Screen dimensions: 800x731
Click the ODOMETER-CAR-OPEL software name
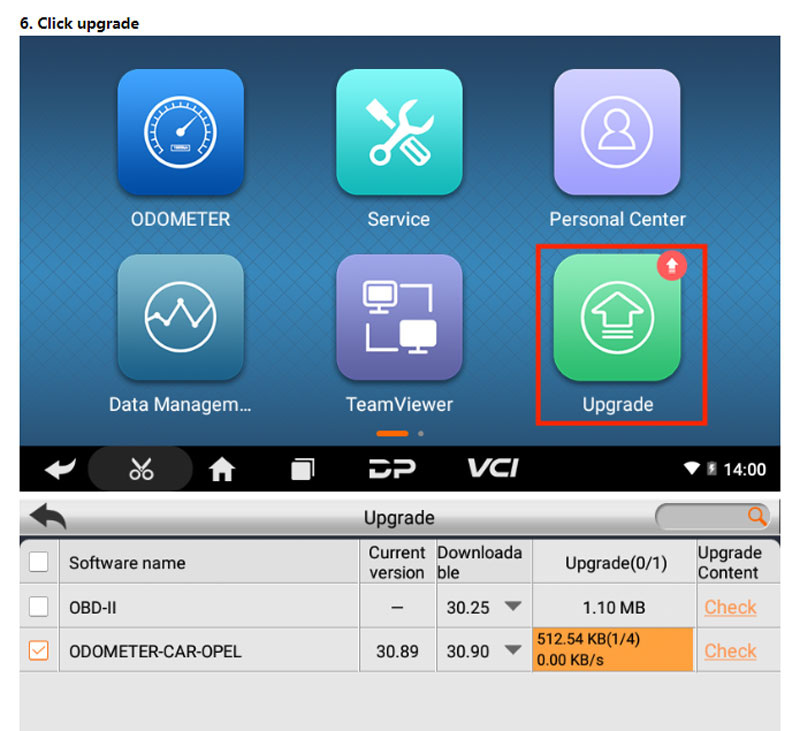pyautogui.click(x=155, y=651)
